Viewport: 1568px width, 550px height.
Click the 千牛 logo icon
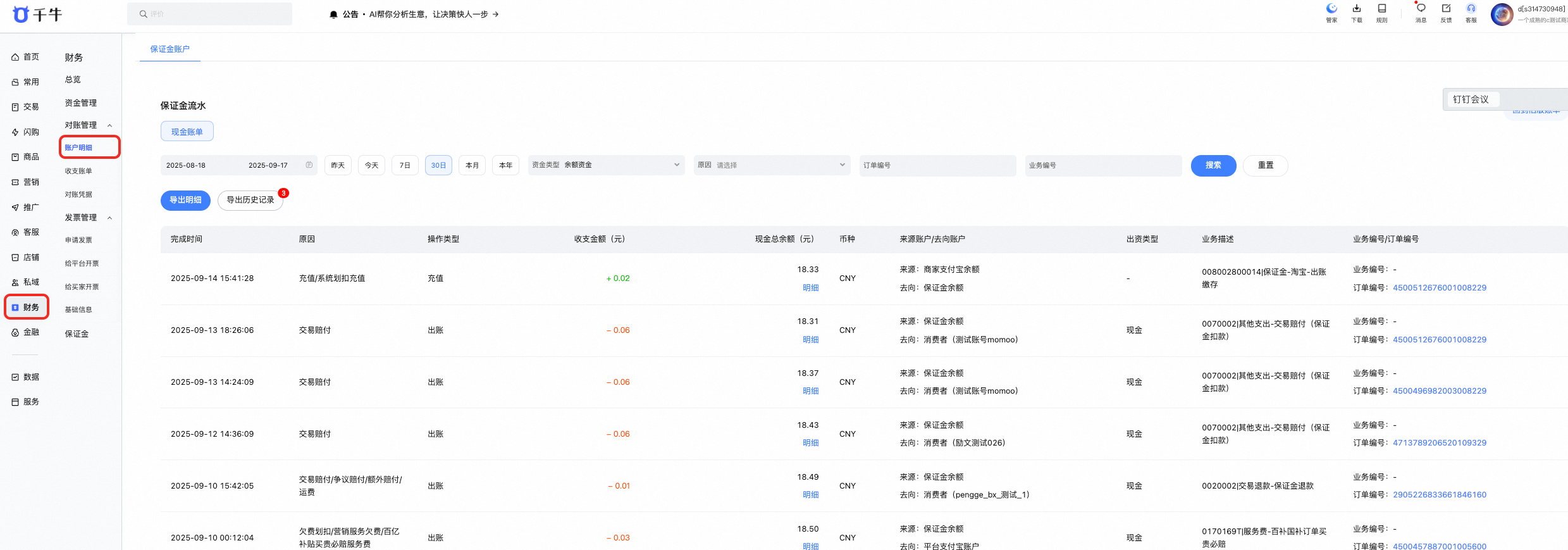21,15
